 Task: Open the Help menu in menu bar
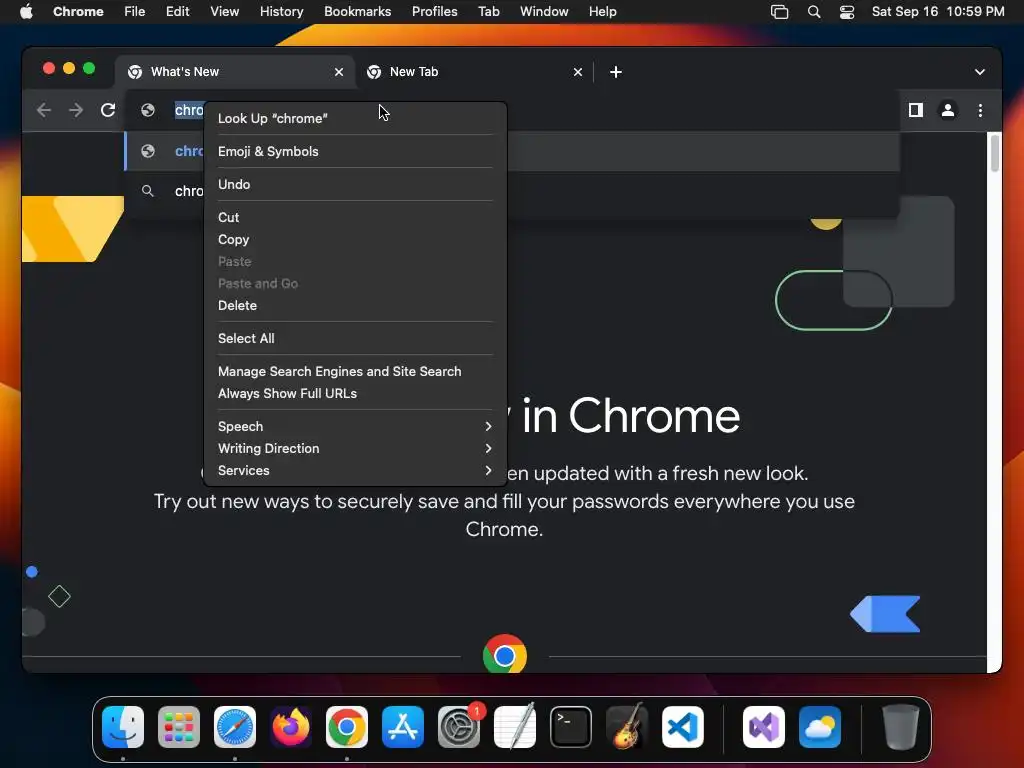603,12
